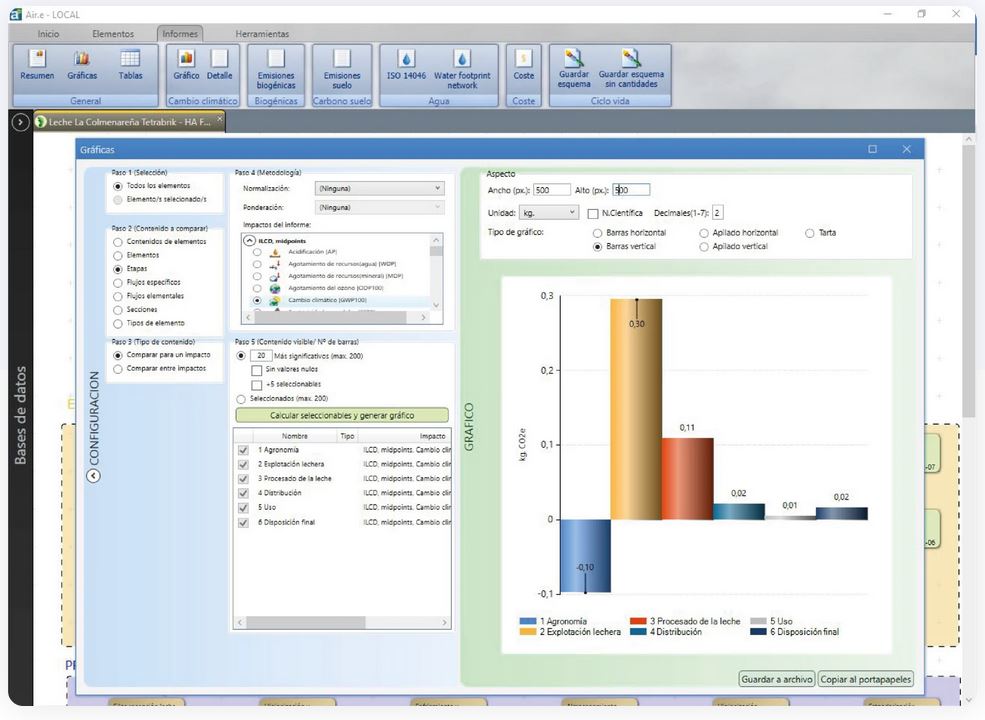This screenshot has width=985, height=720.
Task: Click impacts list down scroll arrow
Action: click(436, 305)
